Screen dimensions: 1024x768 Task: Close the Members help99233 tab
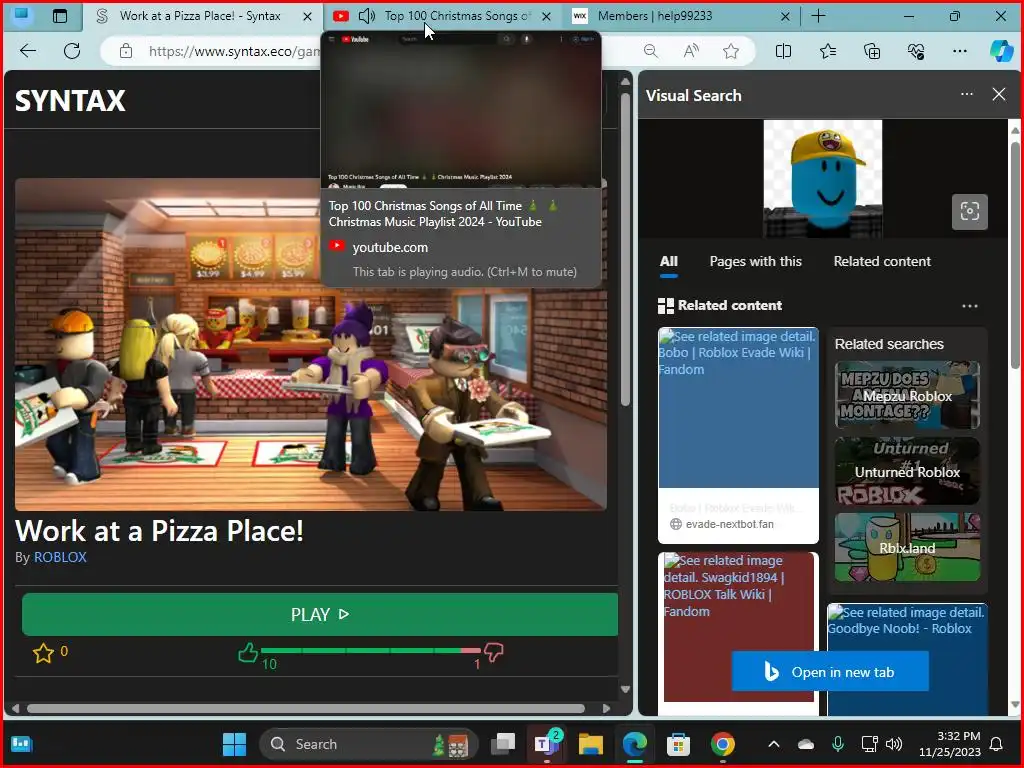(x=786, y=16)
